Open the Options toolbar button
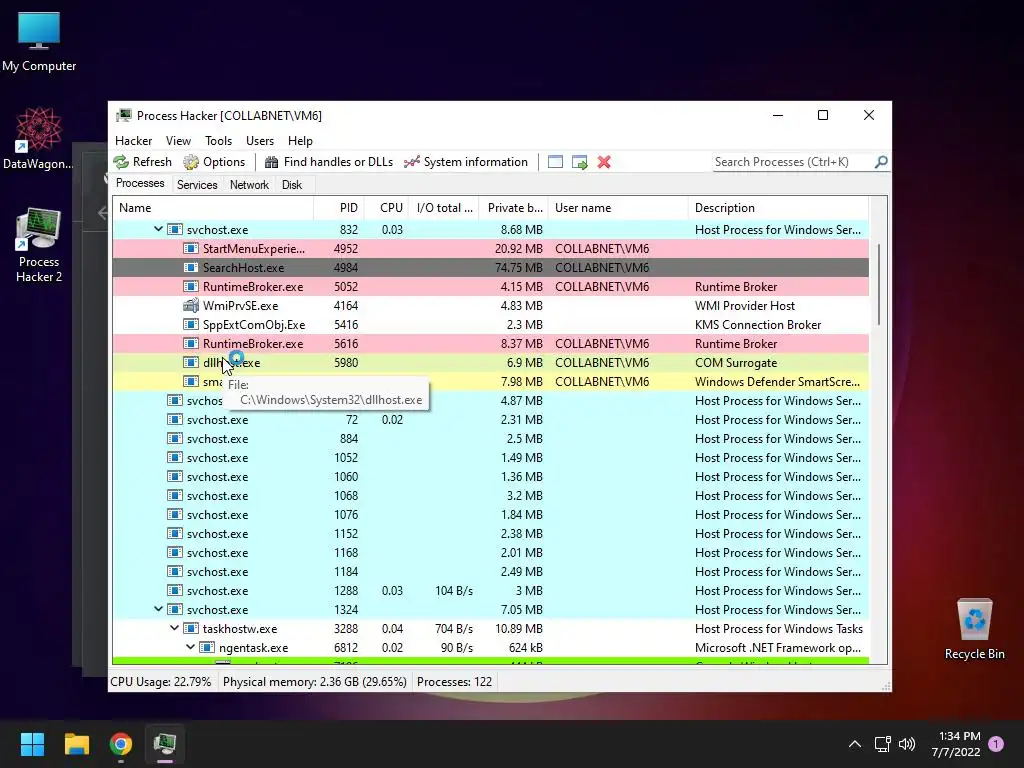The width and height of the screenshot is (1024, 768). coord(214,162)
